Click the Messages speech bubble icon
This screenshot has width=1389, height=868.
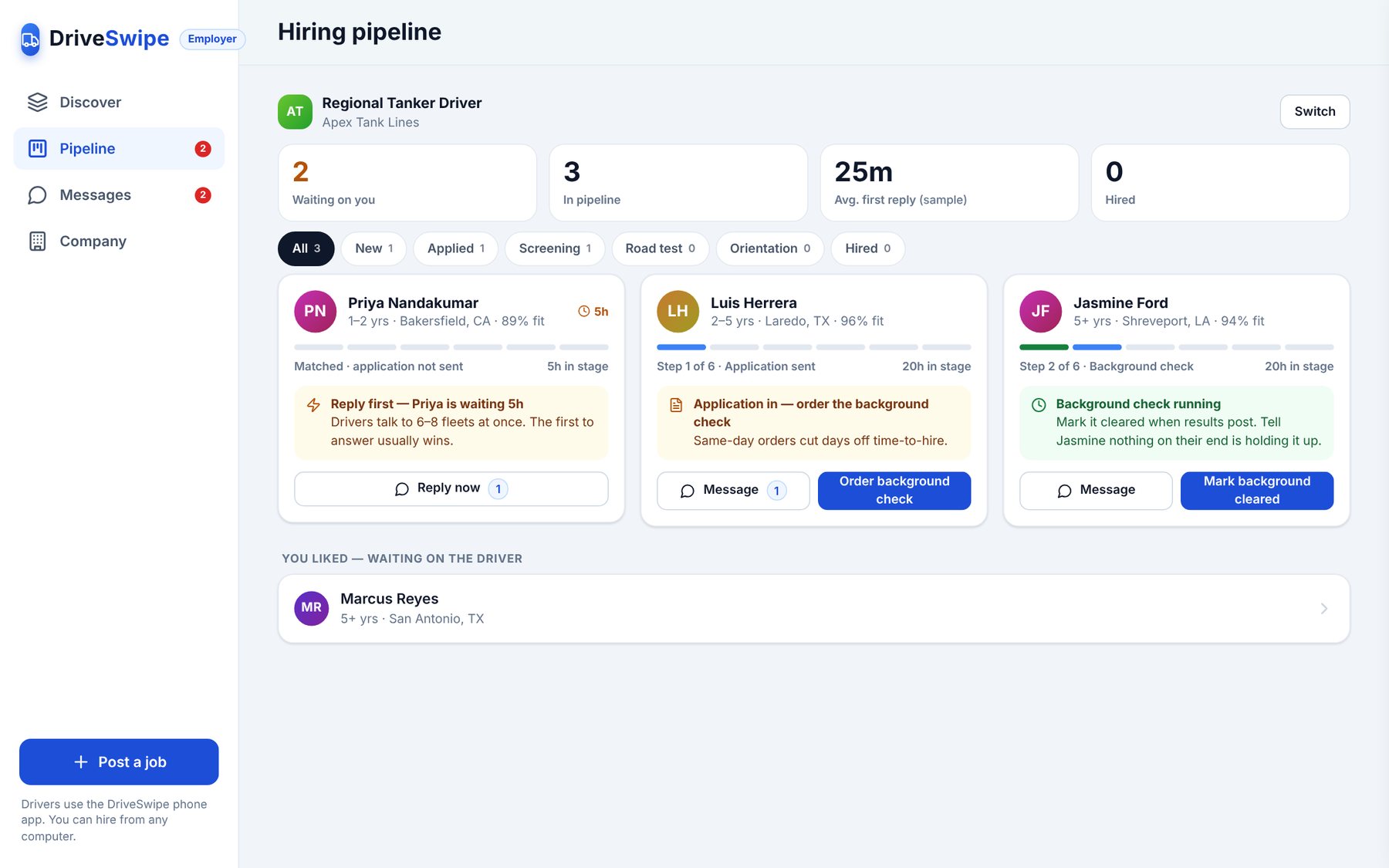37,195
